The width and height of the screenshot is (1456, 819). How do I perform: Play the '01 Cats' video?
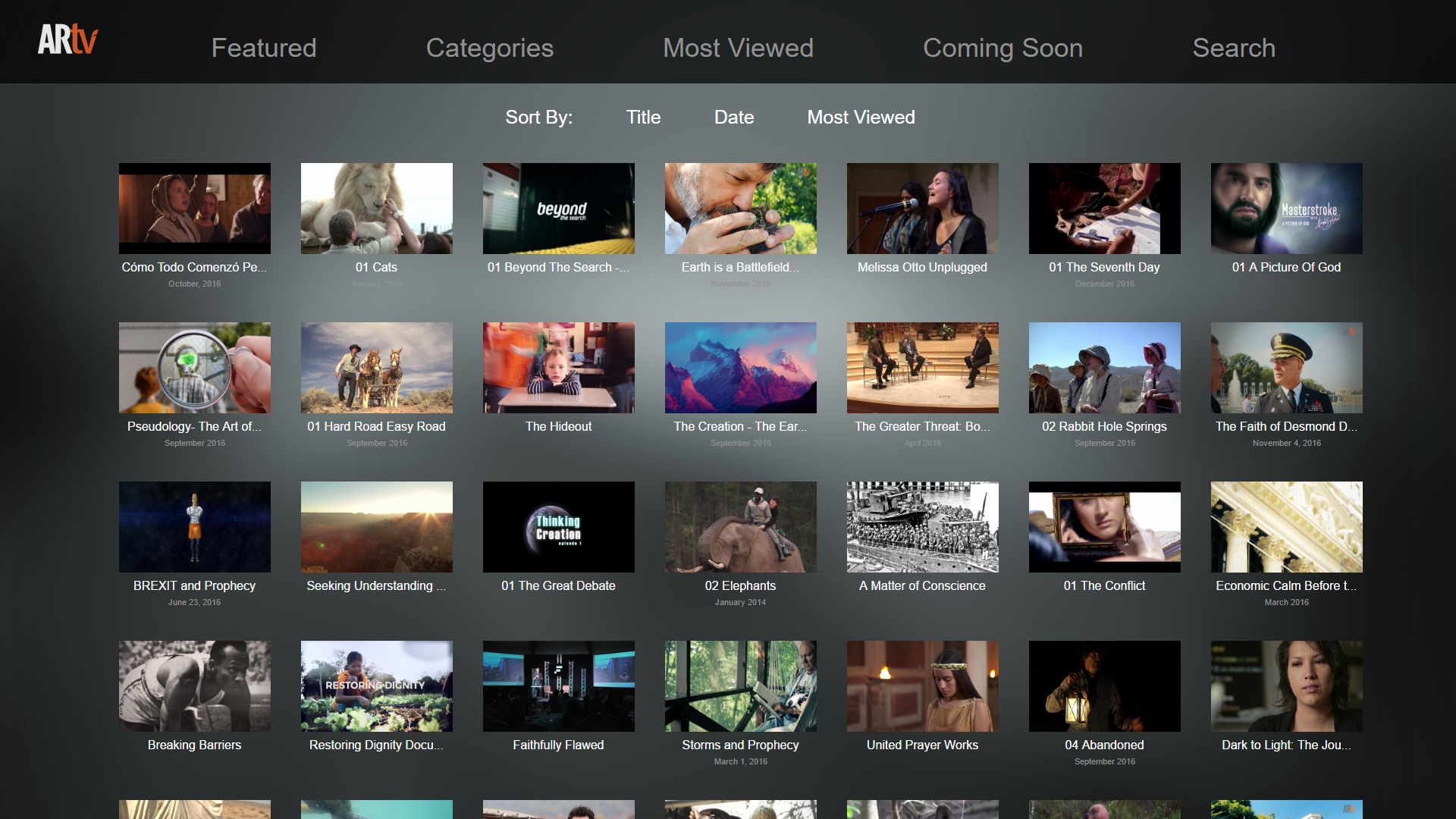click(376, 208)
